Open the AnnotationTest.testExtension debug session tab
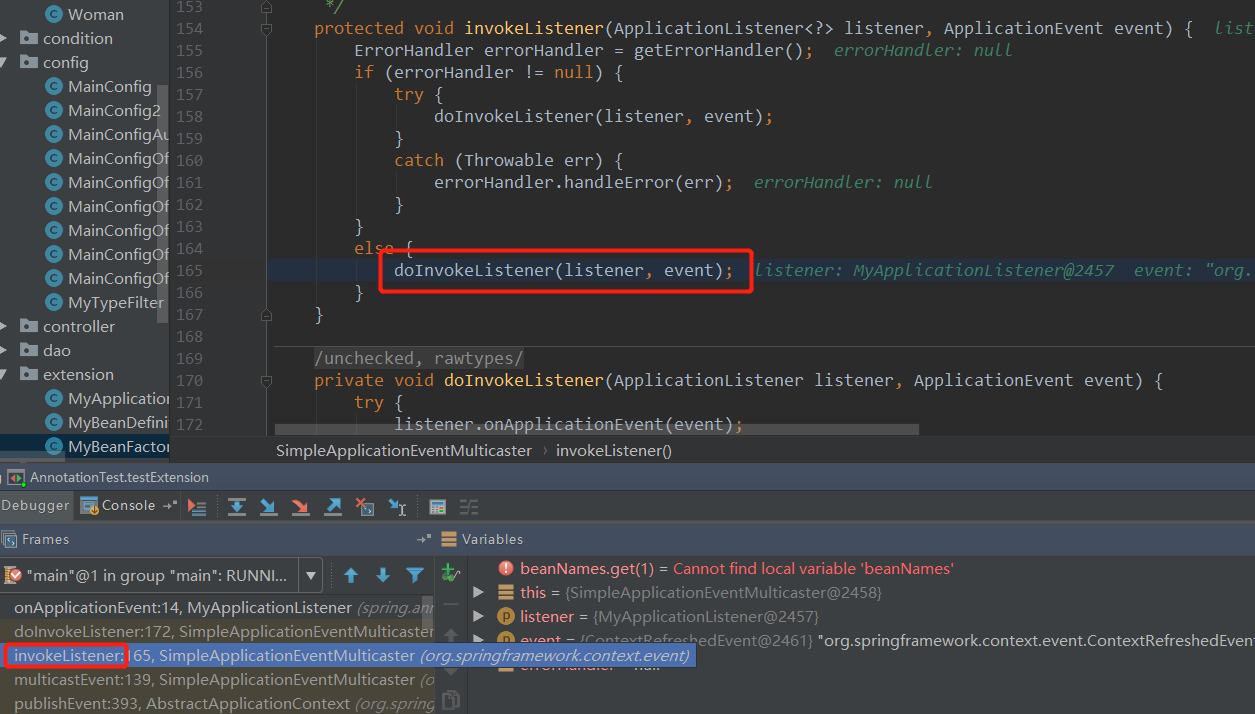1255x714 pixels. pyautogui.click(x=119, y=477)
